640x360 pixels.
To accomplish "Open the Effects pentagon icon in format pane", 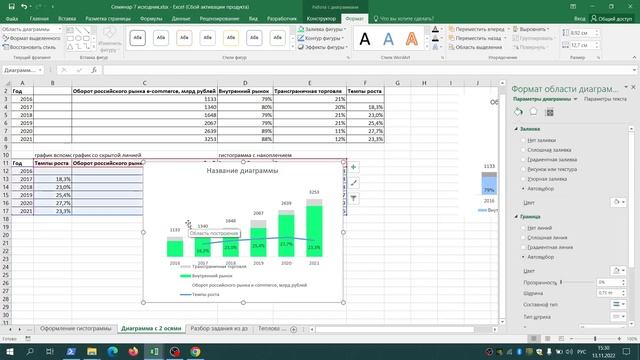I will (x=533, y=112).
